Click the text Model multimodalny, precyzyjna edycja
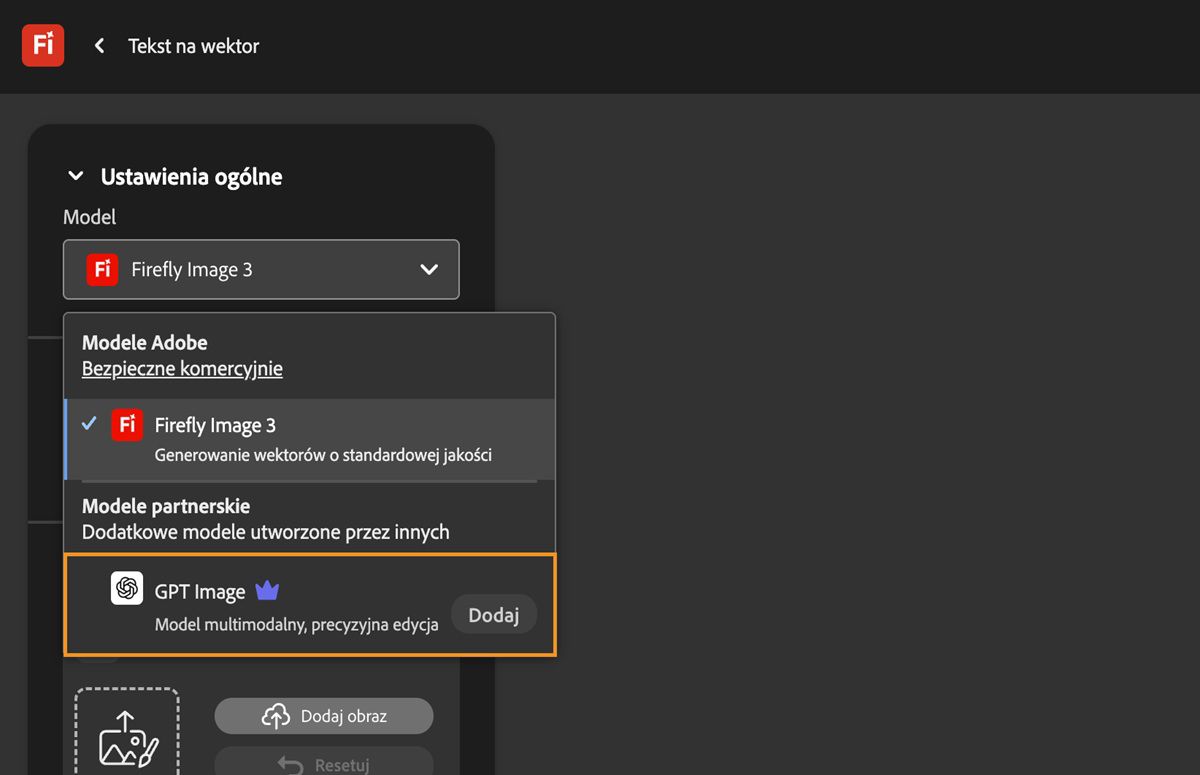This screenshot has width=1200, height=775. pyautogui.click(x=297, y=625)
